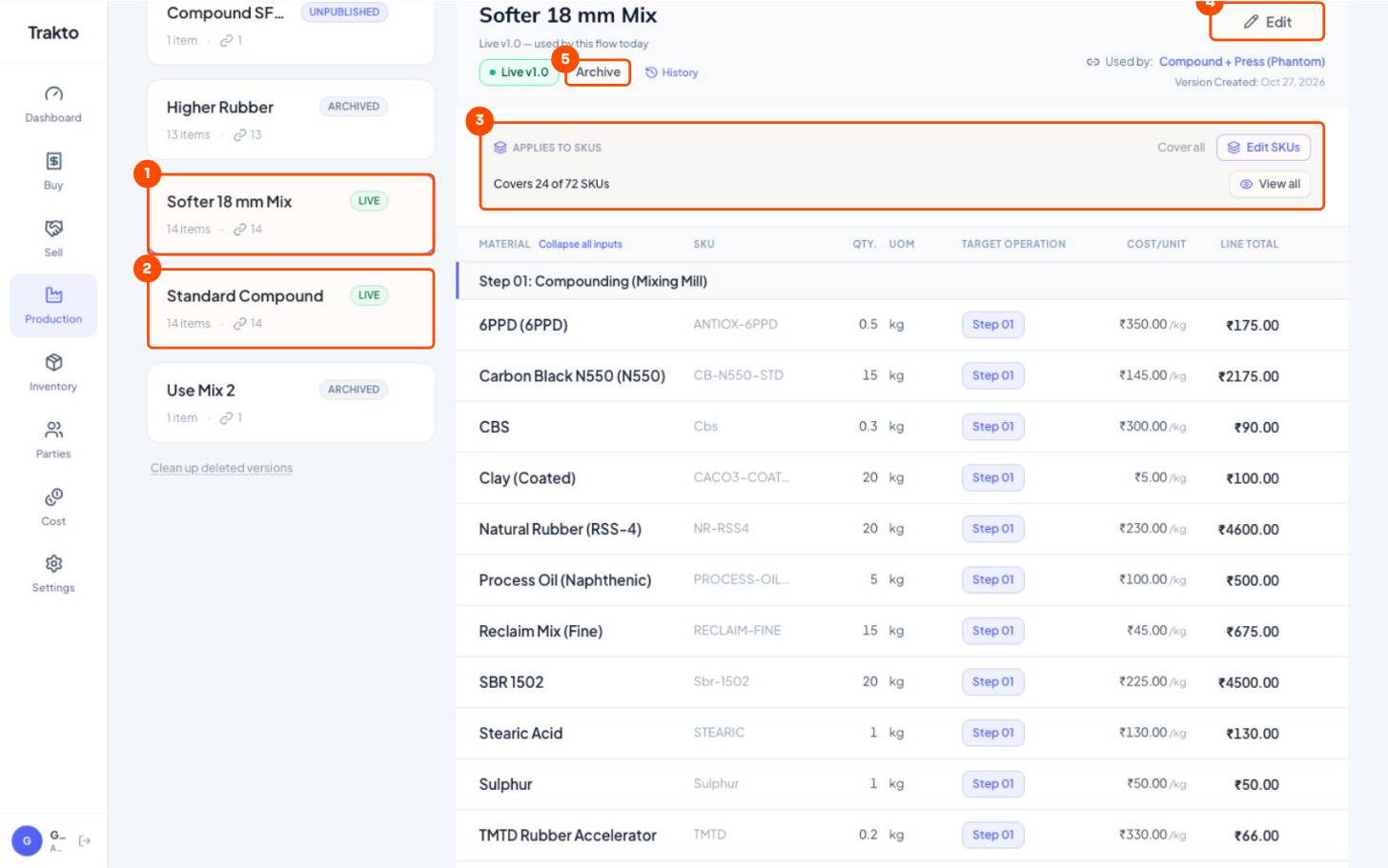This screenshot has height=868, width=1388.
Task: Select the Softer 18 mm Mix card
Action: point(291,214)
